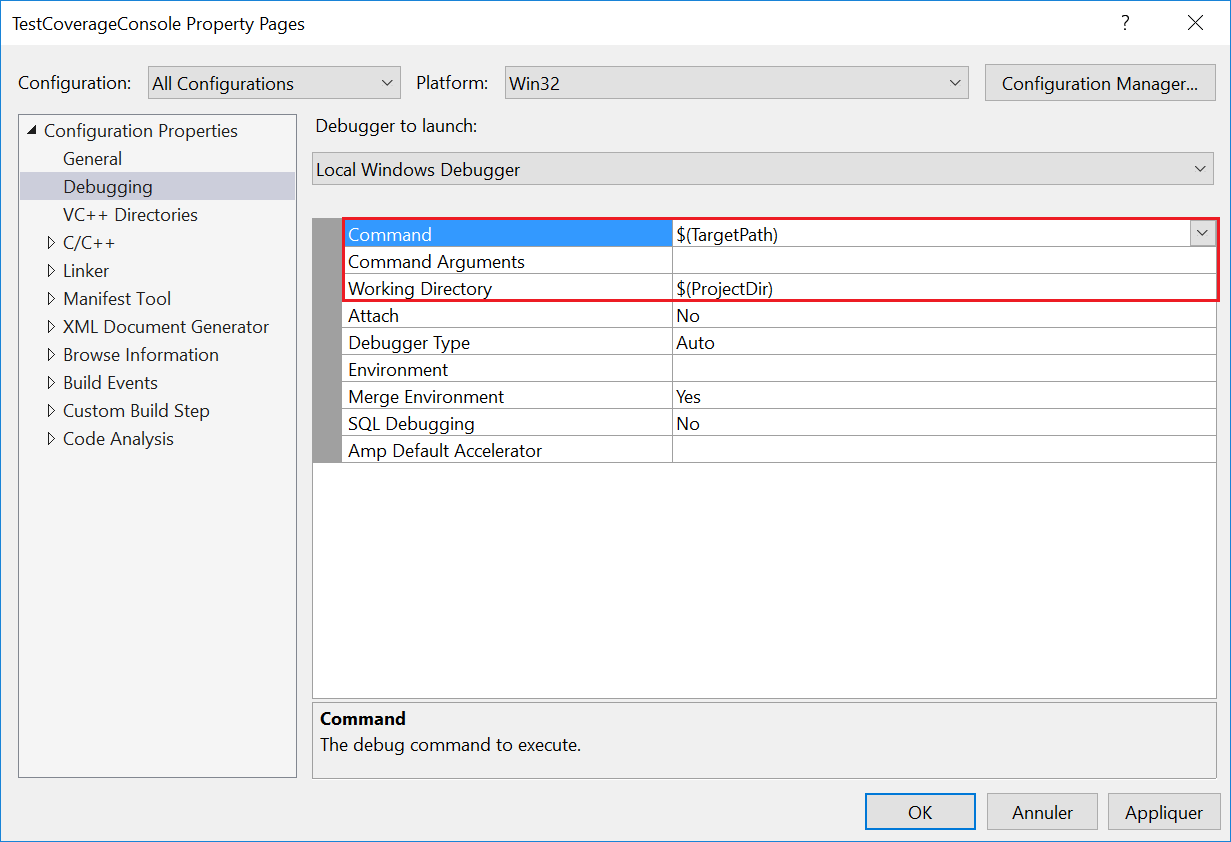This screenshot has width=1231, height=842.
Task: Select the Working Directory property row
Action: (x=420, y=289)
